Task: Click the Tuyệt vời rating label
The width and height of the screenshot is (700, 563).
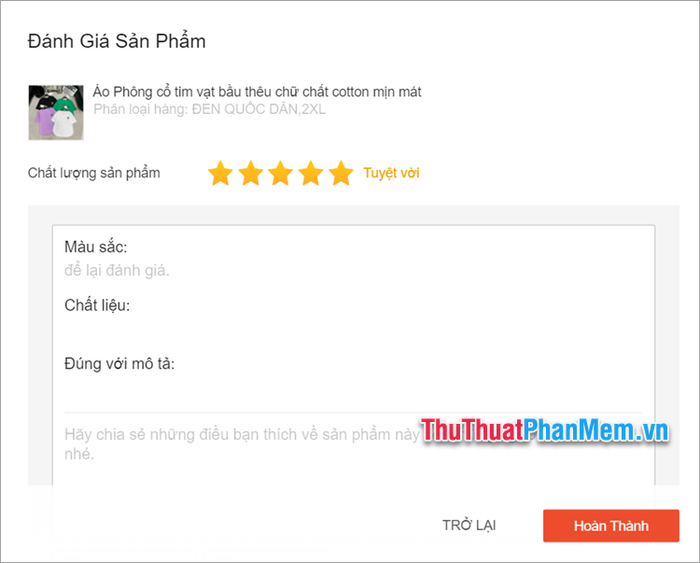Action: click(x=392, y=173)
